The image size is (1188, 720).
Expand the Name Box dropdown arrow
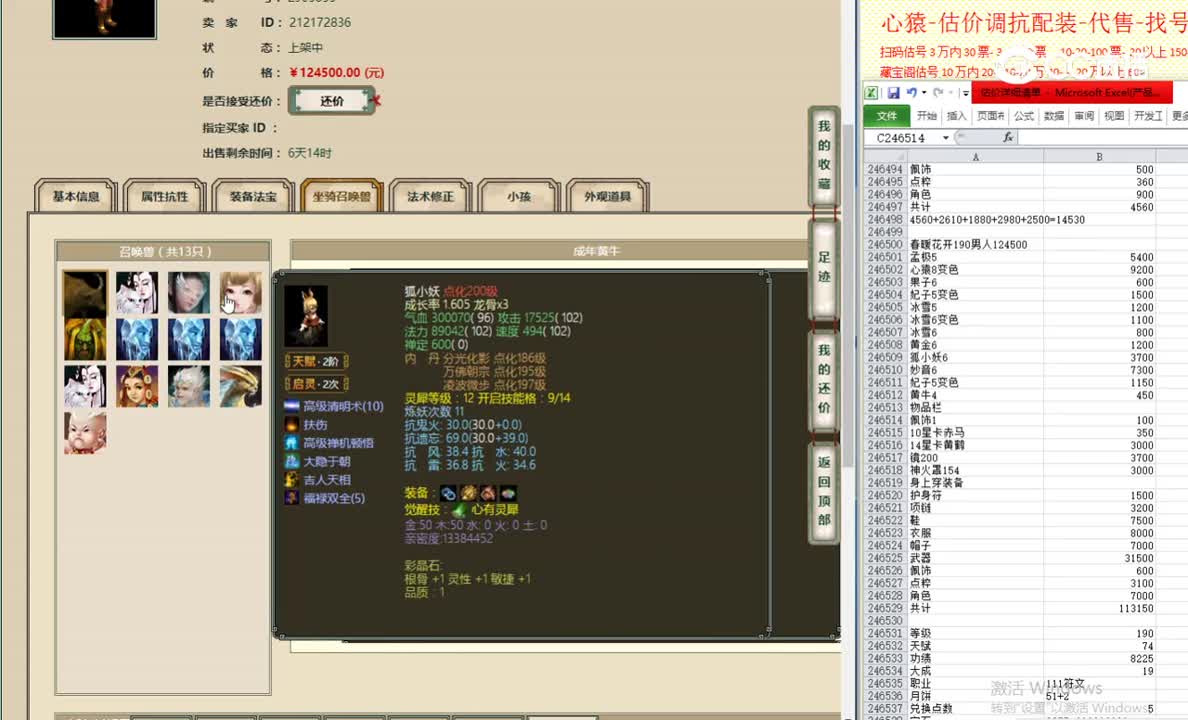[x=946, y=138]
